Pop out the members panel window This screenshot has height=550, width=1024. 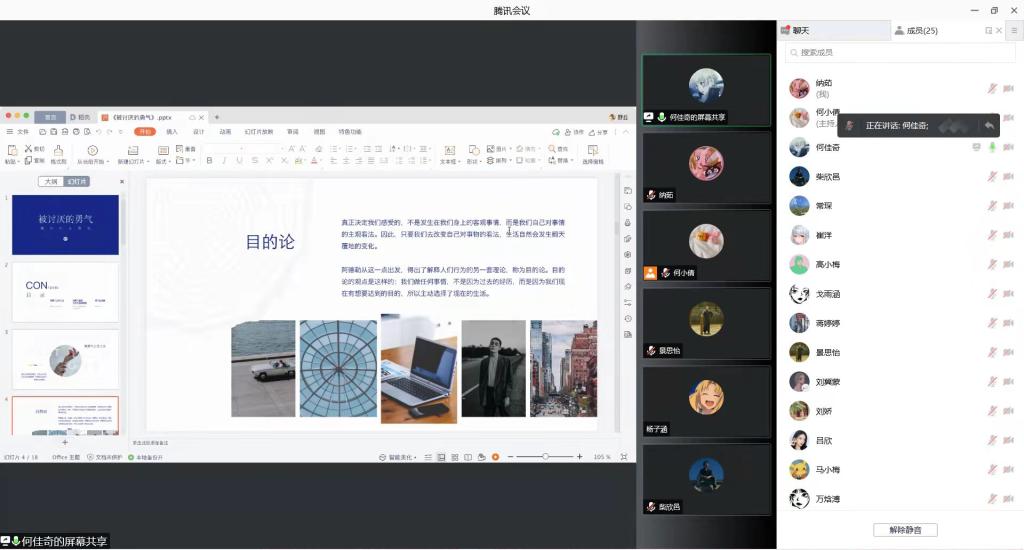(x=989, y=31)
